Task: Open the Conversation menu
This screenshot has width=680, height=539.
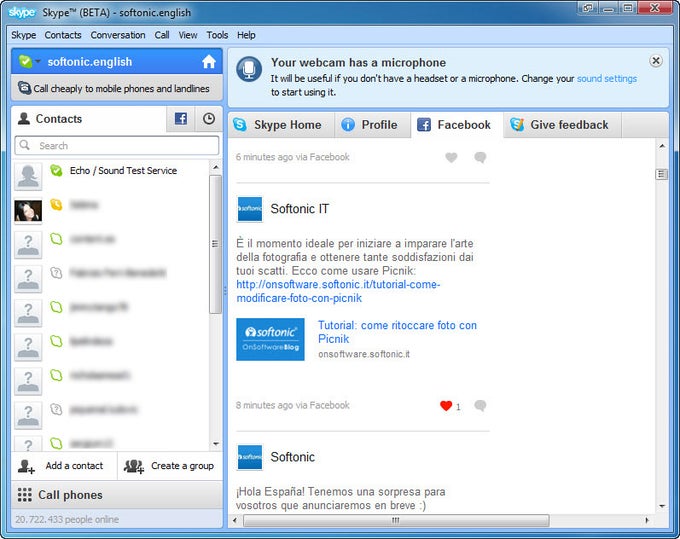Action: 118,35
